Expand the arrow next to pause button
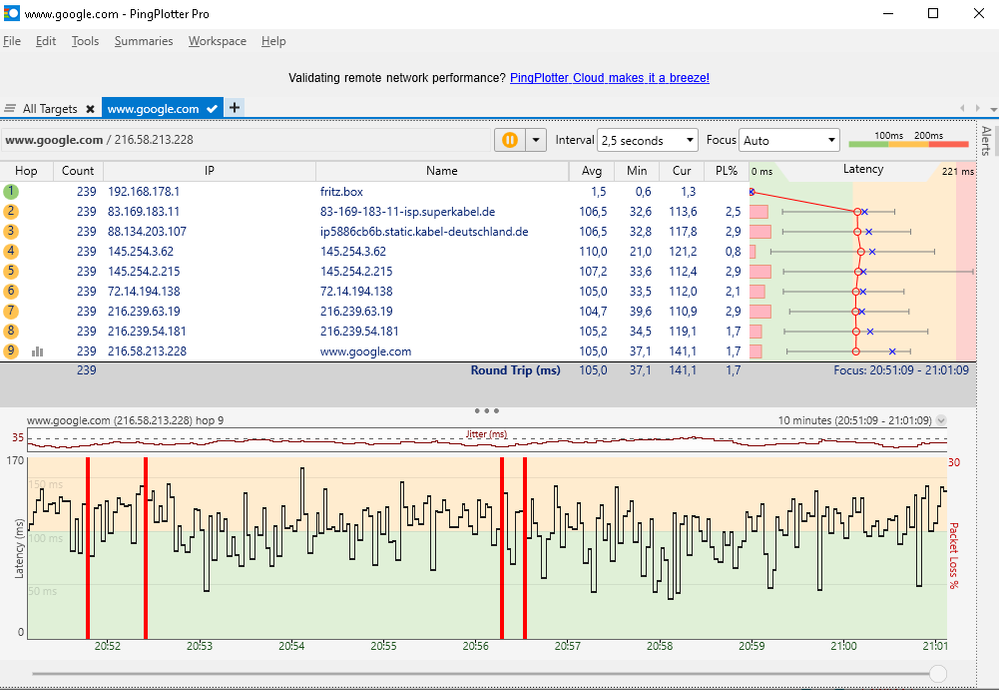The width and height of the screenshot is (999, 690). pyautogui.click(x=536, y=141)
